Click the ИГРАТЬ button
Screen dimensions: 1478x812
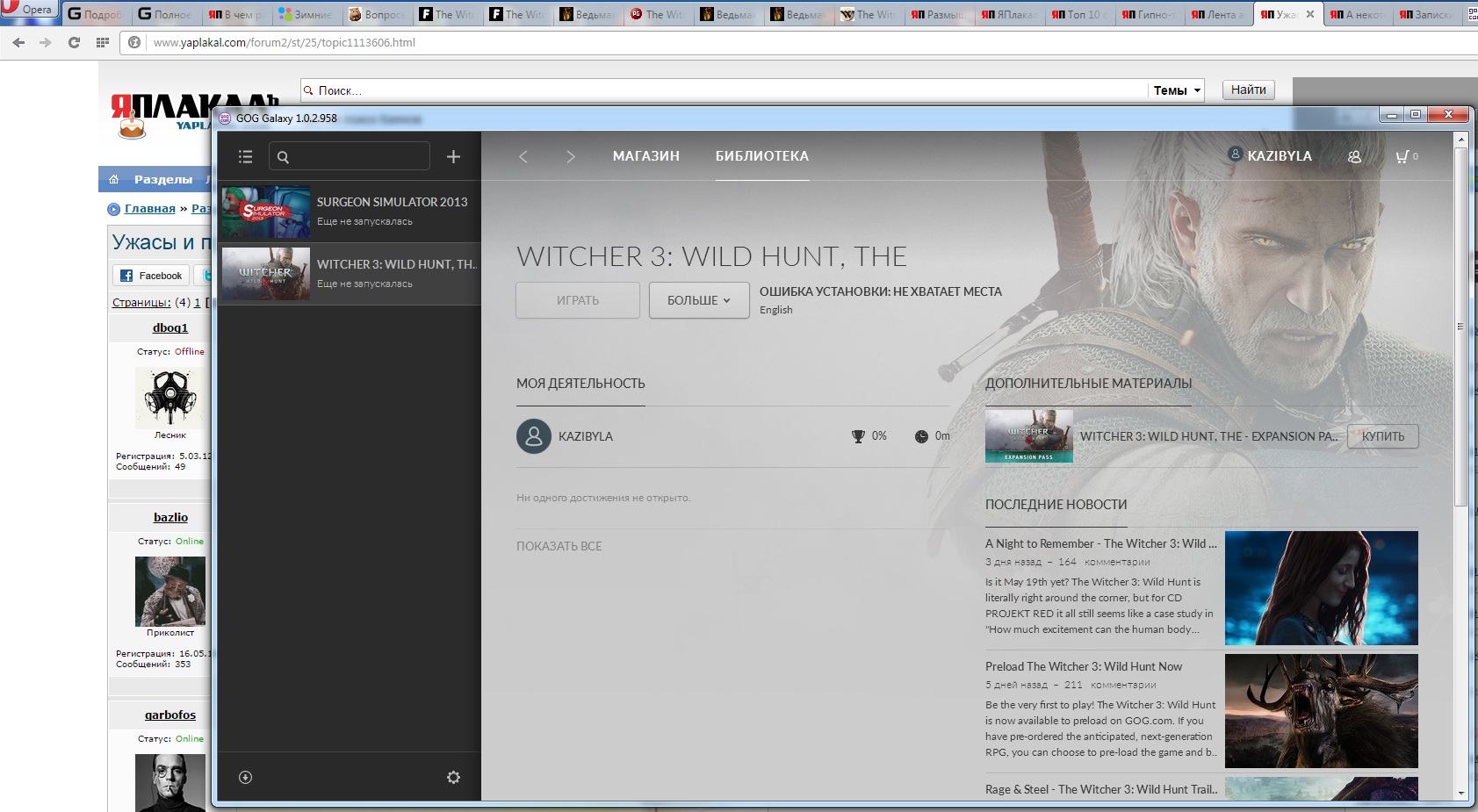pos(578,300)
